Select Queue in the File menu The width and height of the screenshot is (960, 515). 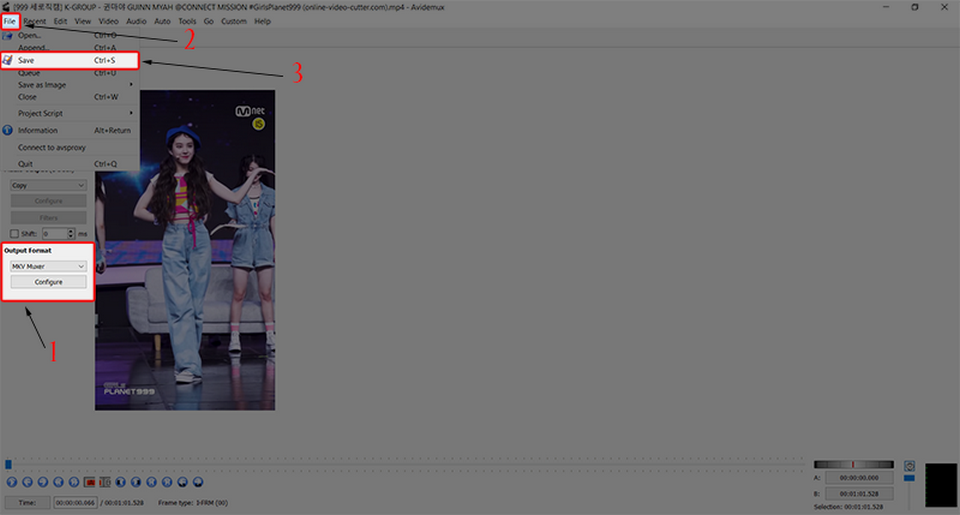(x=70, y=73)
